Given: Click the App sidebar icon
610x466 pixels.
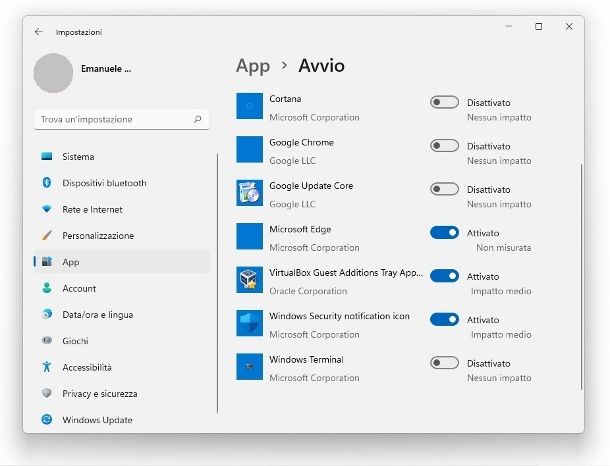Looking at the screenshot, I should [47, 261].
